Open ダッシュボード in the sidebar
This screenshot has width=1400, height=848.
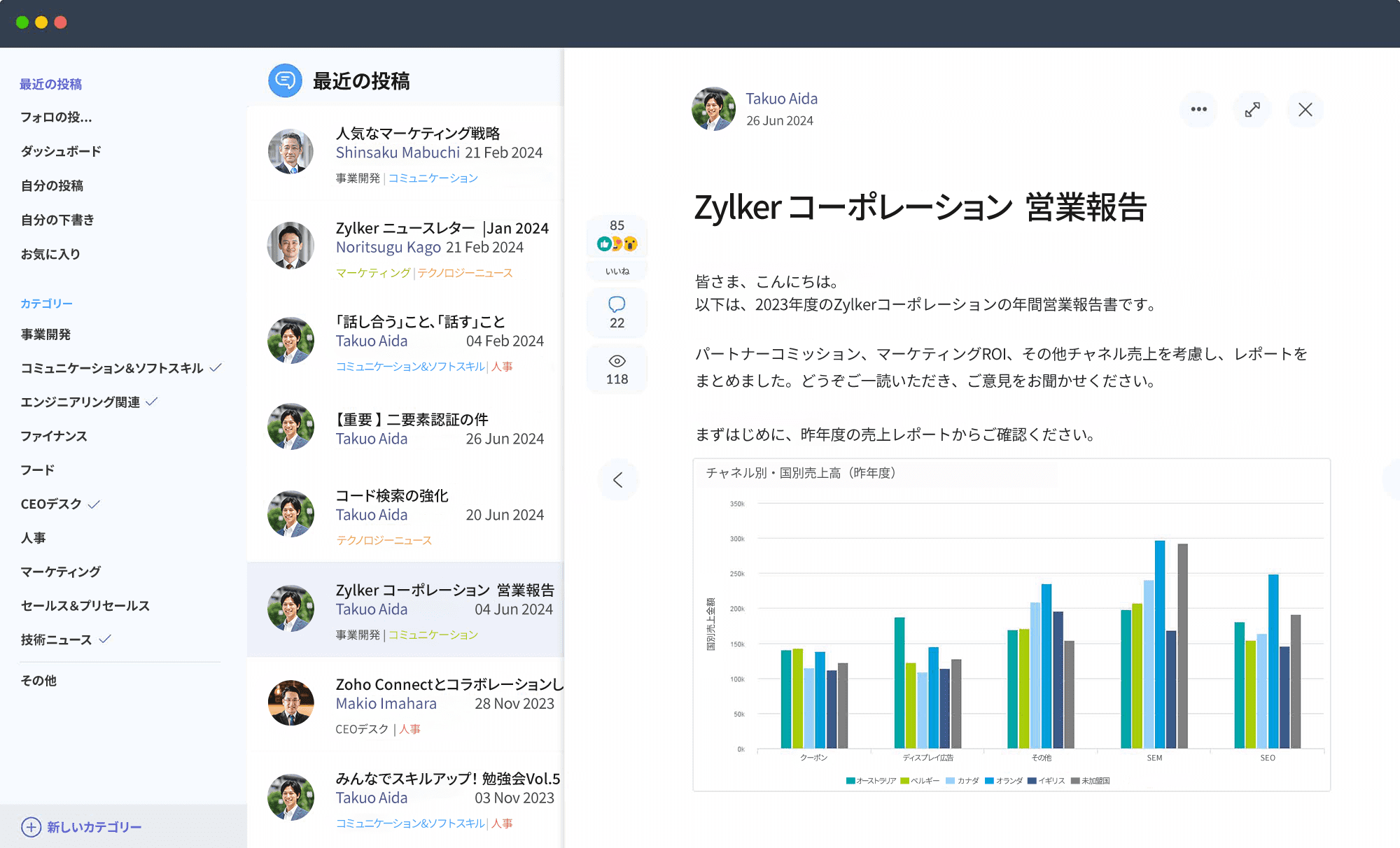point(61,151)
